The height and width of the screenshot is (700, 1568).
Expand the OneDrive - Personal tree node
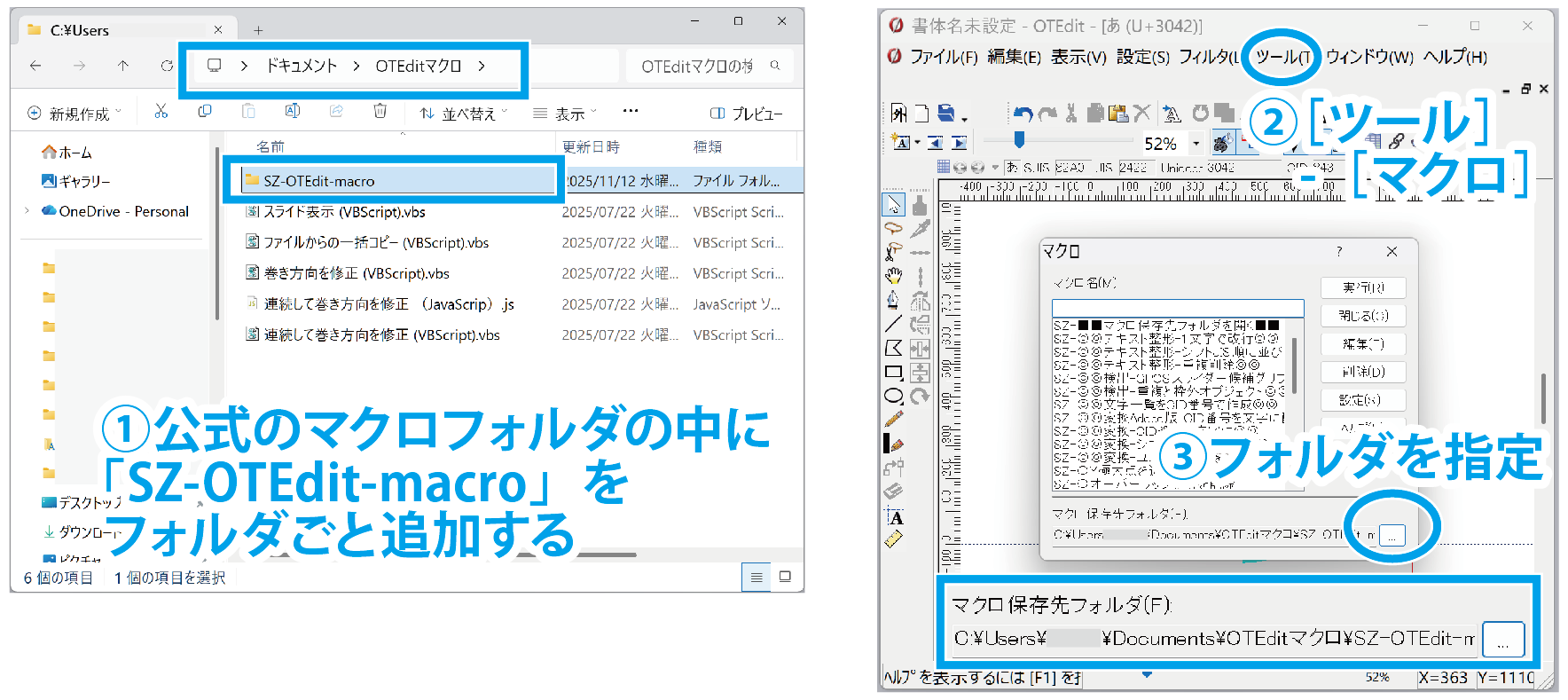27,211
